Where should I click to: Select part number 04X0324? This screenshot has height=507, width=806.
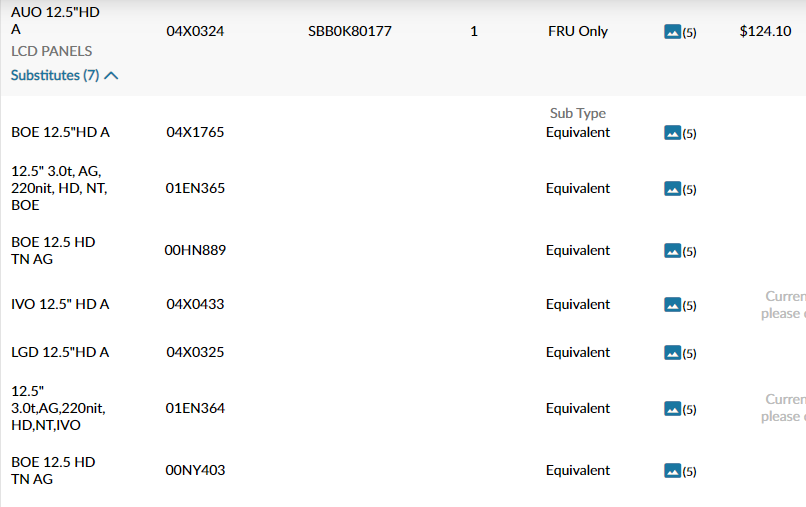[195, 31]
